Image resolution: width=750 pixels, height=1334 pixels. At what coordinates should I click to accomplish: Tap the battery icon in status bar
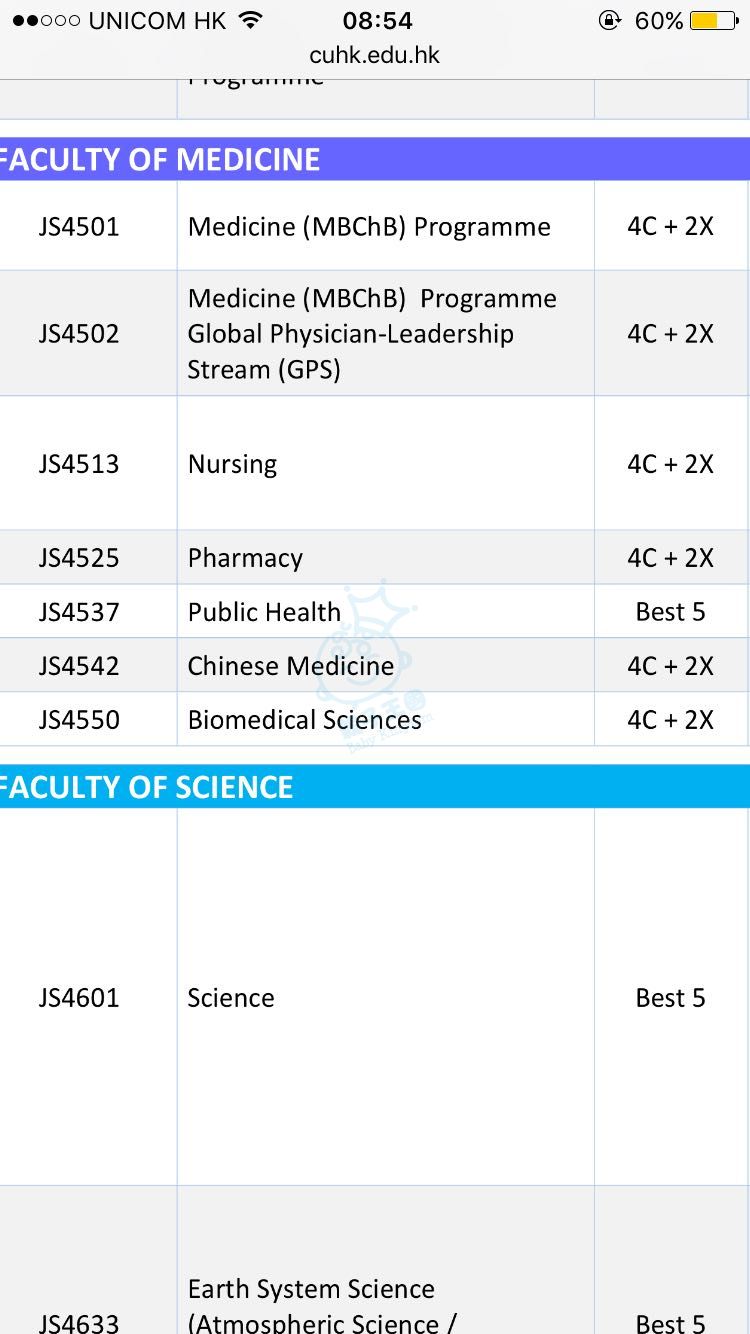[x=713, y=20]
